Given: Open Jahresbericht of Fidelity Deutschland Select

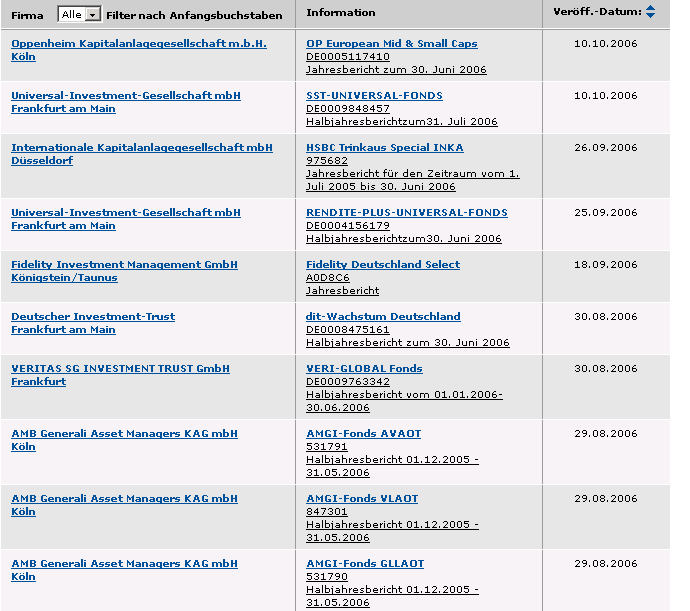Looking at the screenshot, I should (x=343, y=291).
